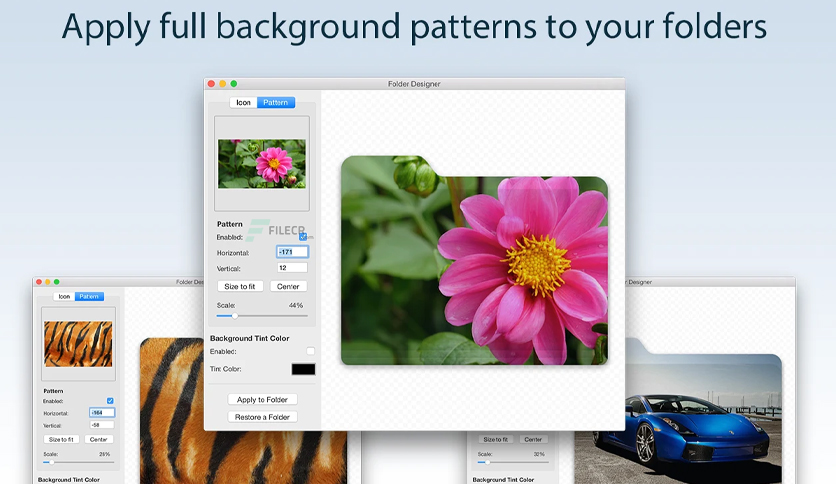Click the tiger stripe pattern thumbnail
This screenshot has height=484, width=836.
78,344
